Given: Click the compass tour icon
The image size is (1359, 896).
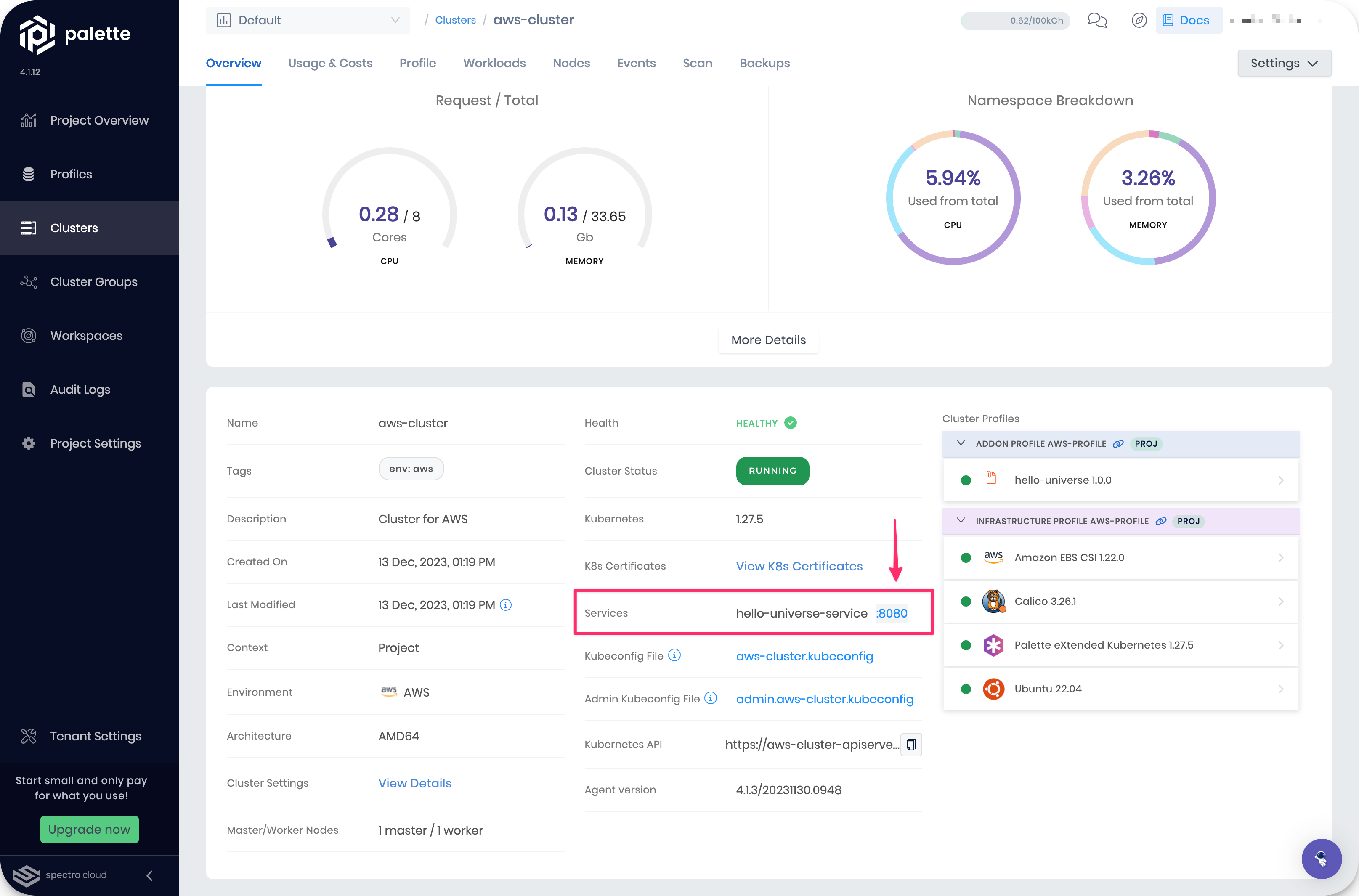Looking at the screenshot, I should (1139, 20).
